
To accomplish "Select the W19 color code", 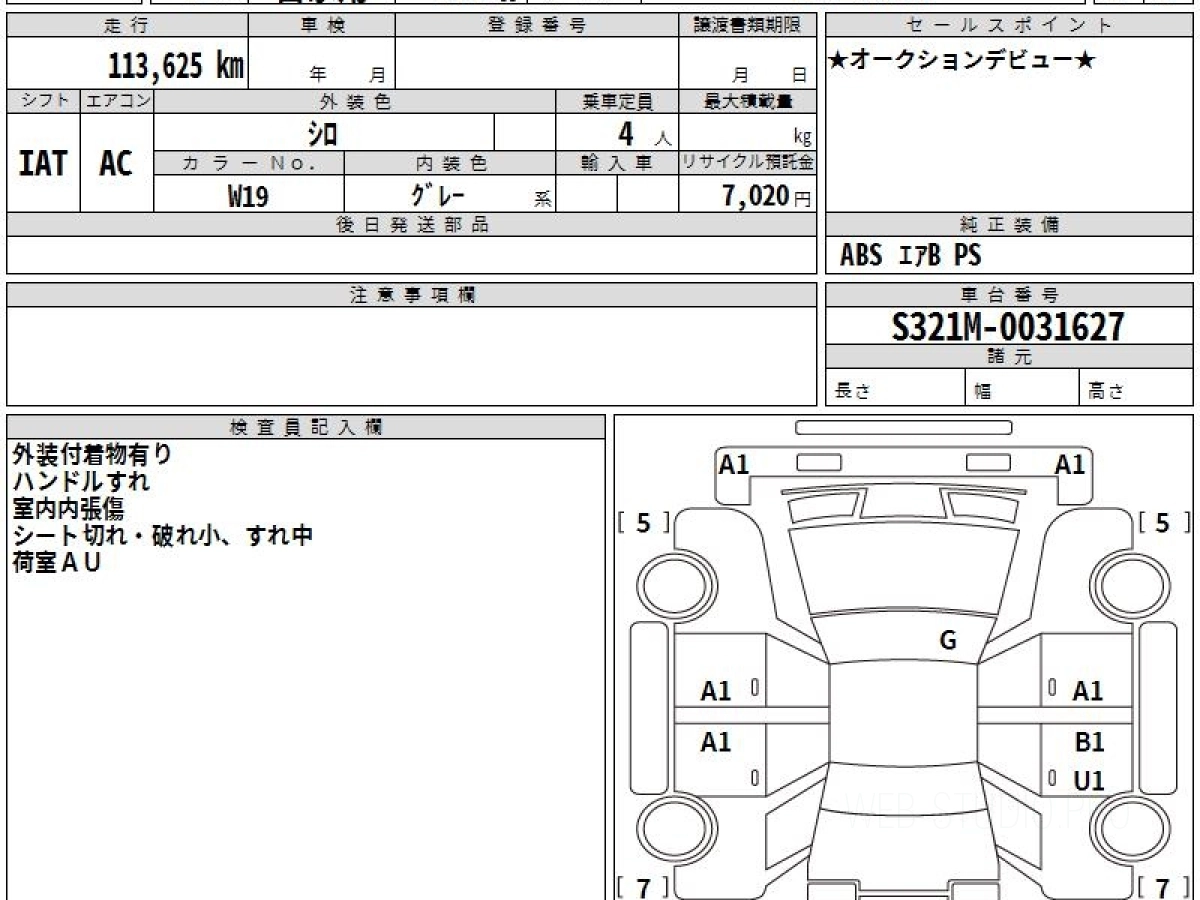I will pos(248,196).
